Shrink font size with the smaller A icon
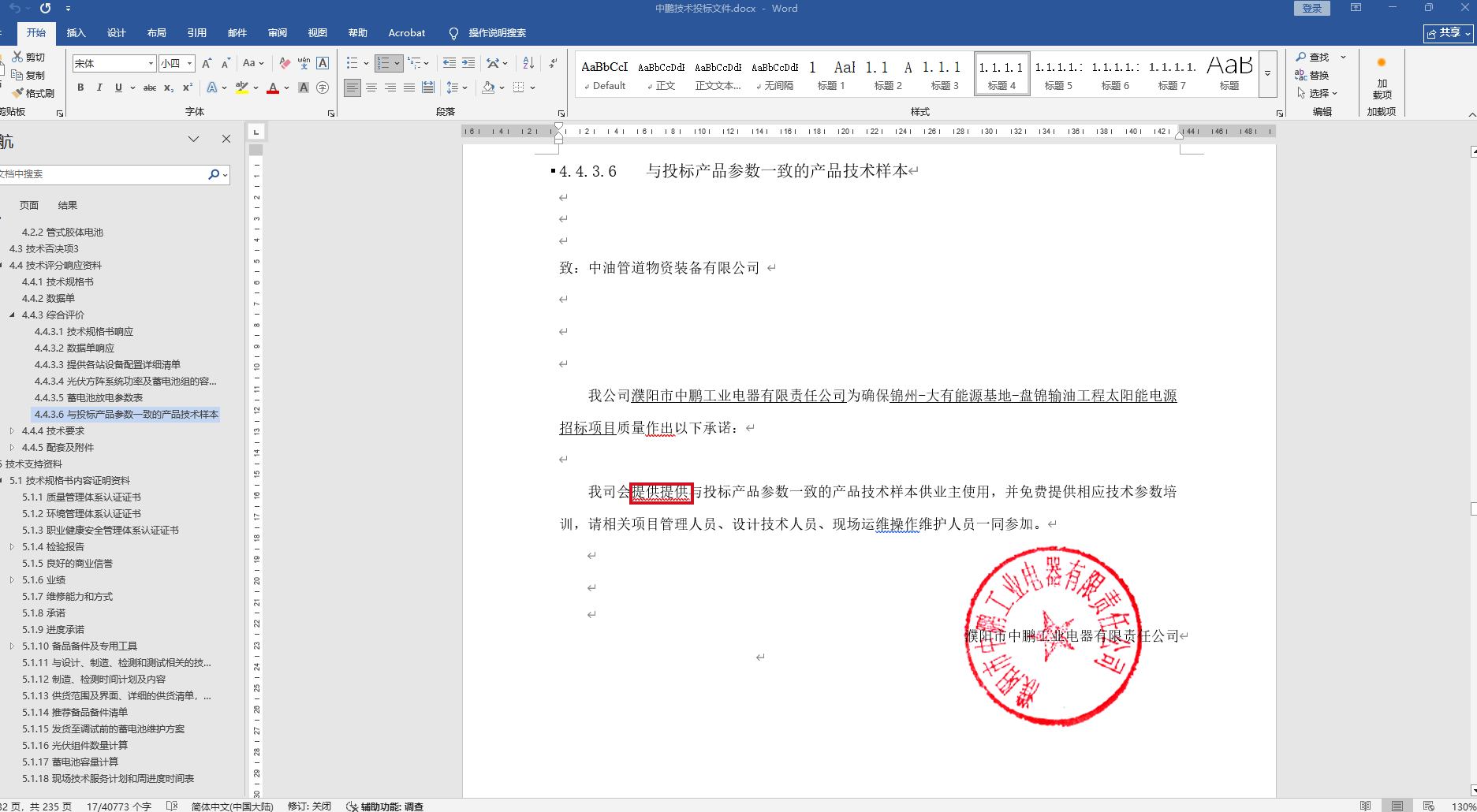This screenshot has width=1477, height=812. click(x=226, y=63)
